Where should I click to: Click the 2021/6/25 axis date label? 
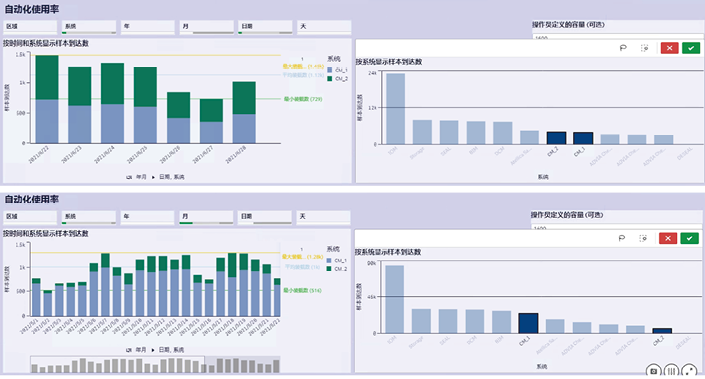(137, 154)
